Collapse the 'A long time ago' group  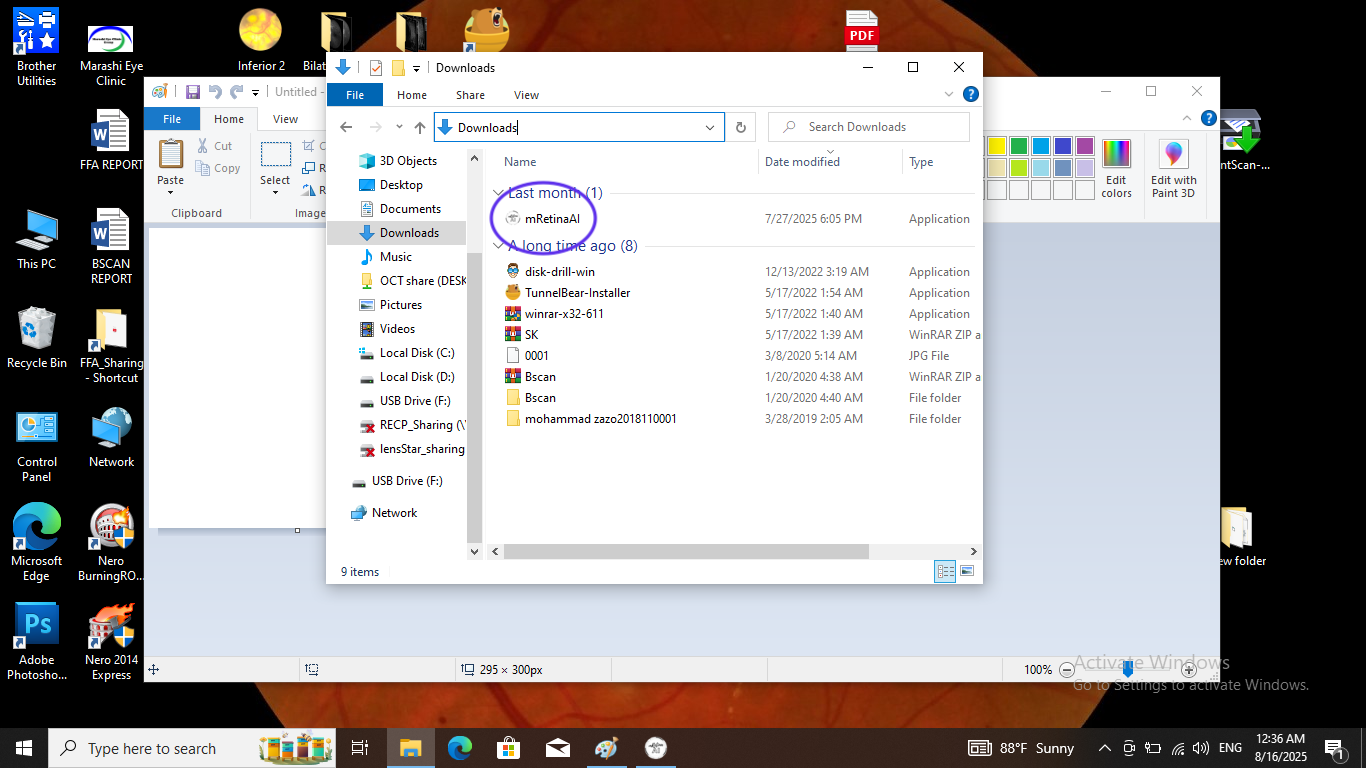click(x=497, y=246)
